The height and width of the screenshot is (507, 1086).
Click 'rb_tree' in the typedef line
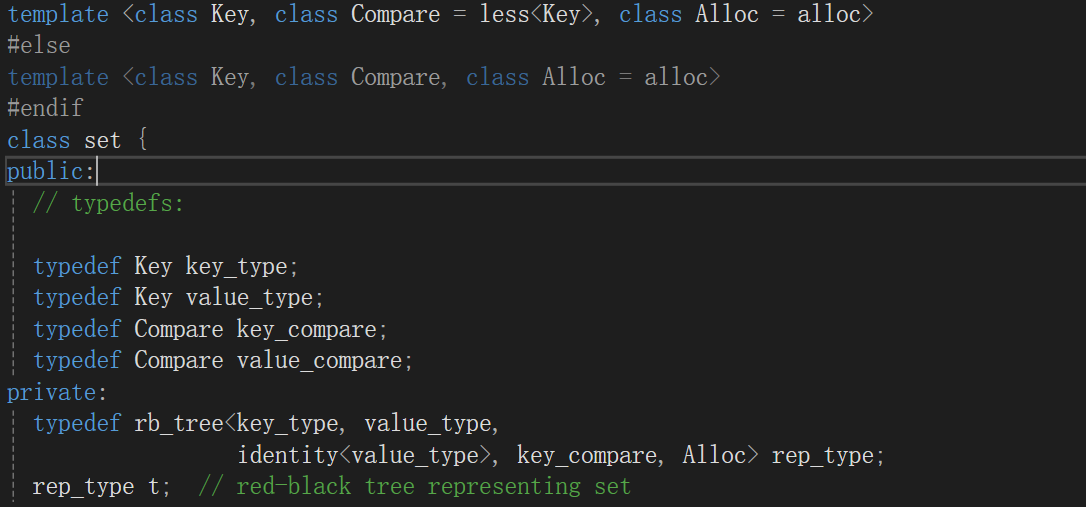[179, 423]
